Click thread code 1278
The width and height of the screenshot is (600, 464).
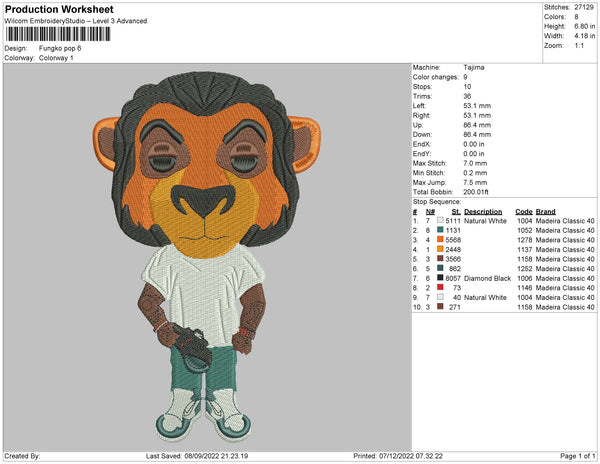525,240
